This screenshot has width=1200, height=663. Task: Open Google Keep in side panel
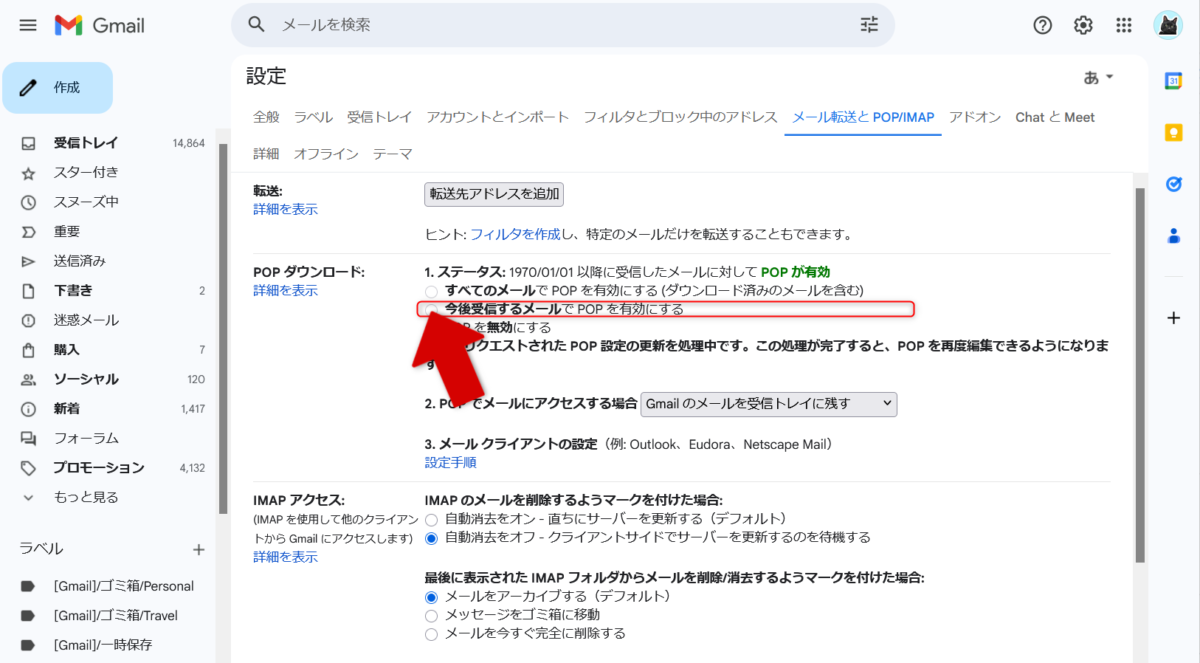click(1174, 132)
